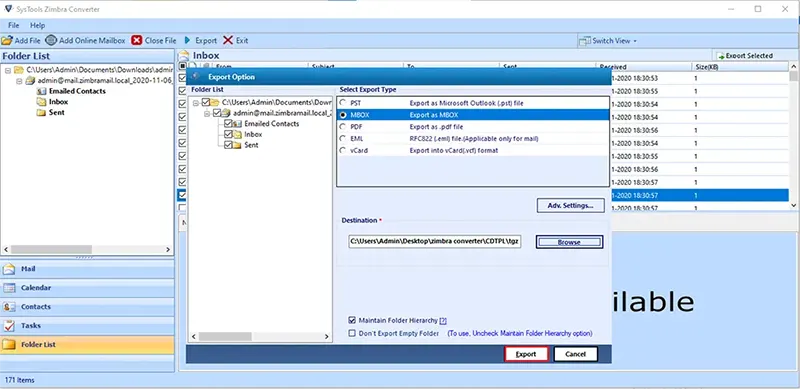Click the Export Selected button
Screen dimensions: 800x389
pyautogui.click(x=744, y=56)
